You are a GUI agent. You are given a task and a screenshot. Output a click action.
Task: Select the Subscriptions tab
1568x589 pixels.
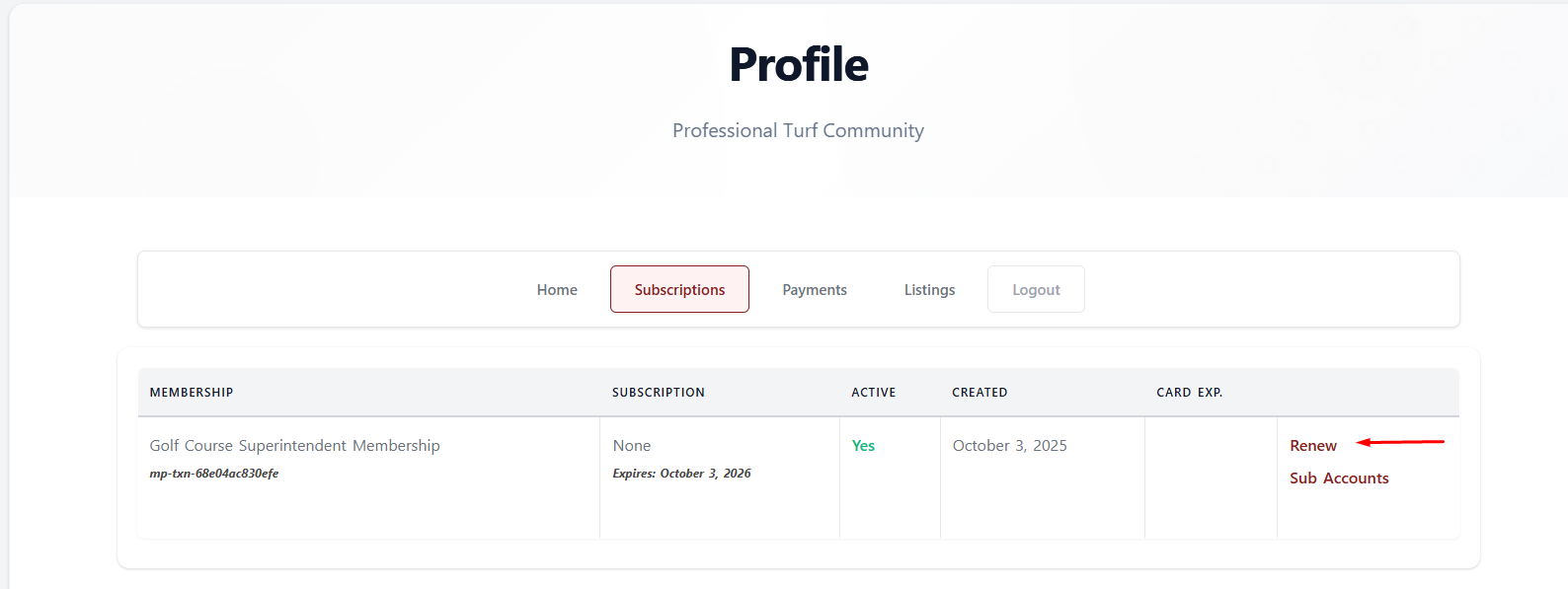coord(679,290)
